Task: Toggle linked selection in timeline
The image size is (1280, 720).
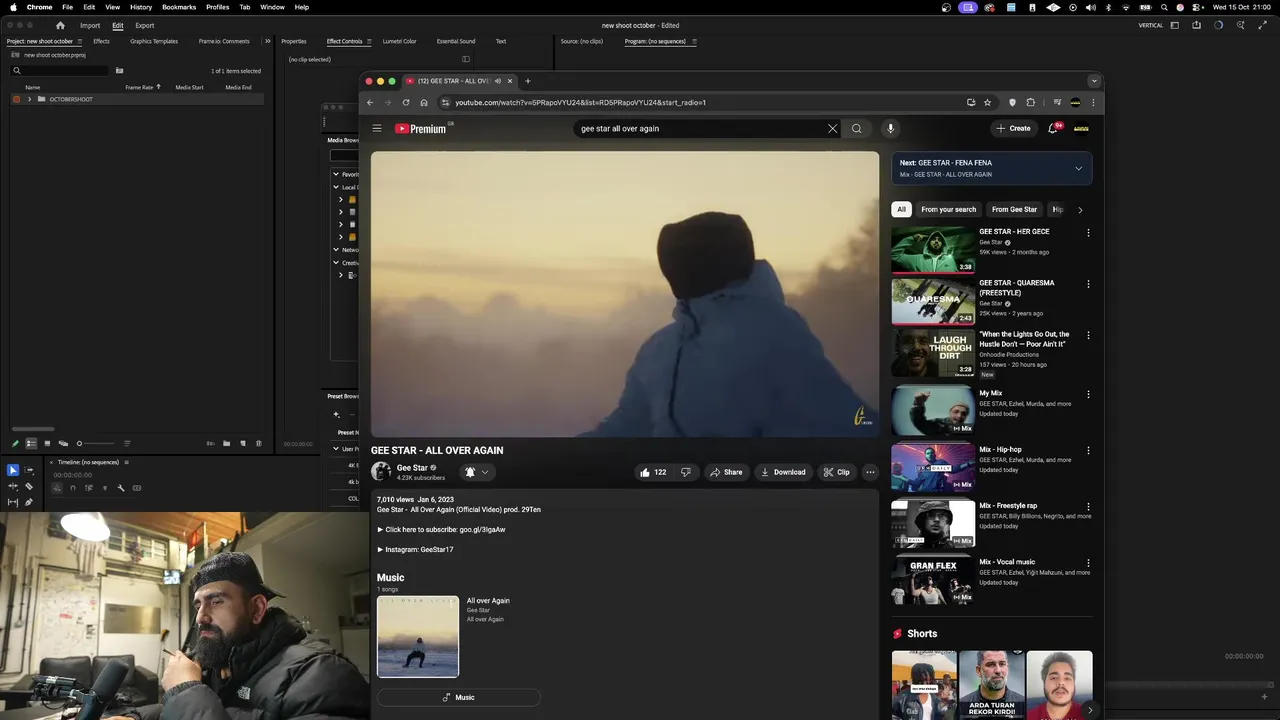Action: (89, 488)
